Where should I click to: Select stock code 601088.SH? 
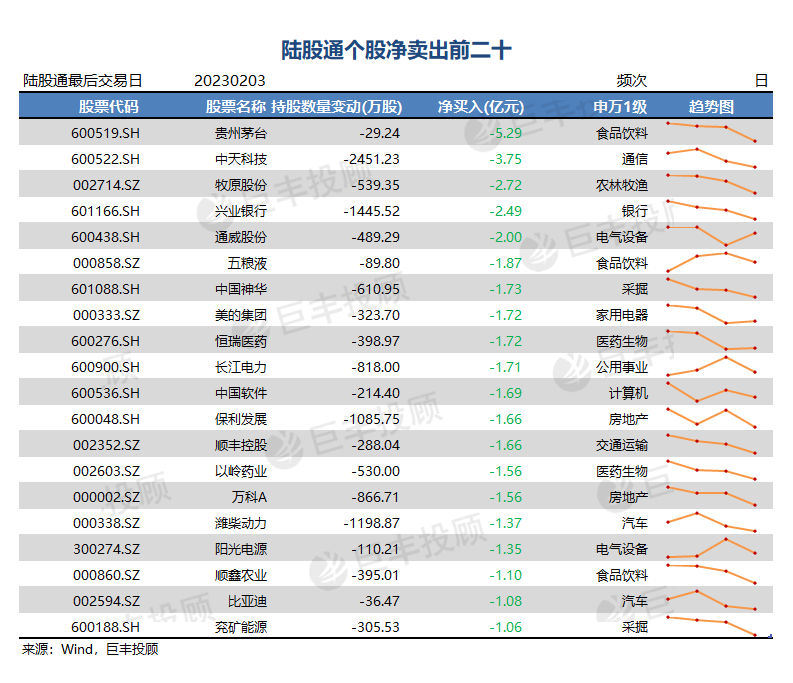(x=105, y=289)
